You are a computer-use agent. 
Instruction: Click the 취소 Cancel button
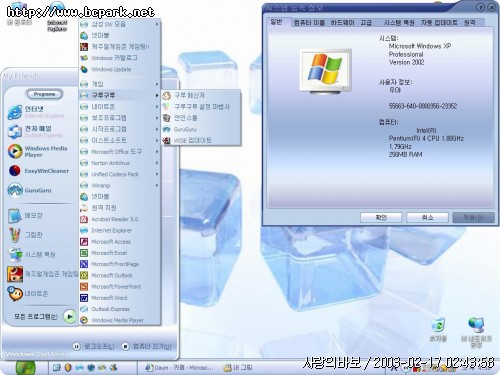(427, 217)
